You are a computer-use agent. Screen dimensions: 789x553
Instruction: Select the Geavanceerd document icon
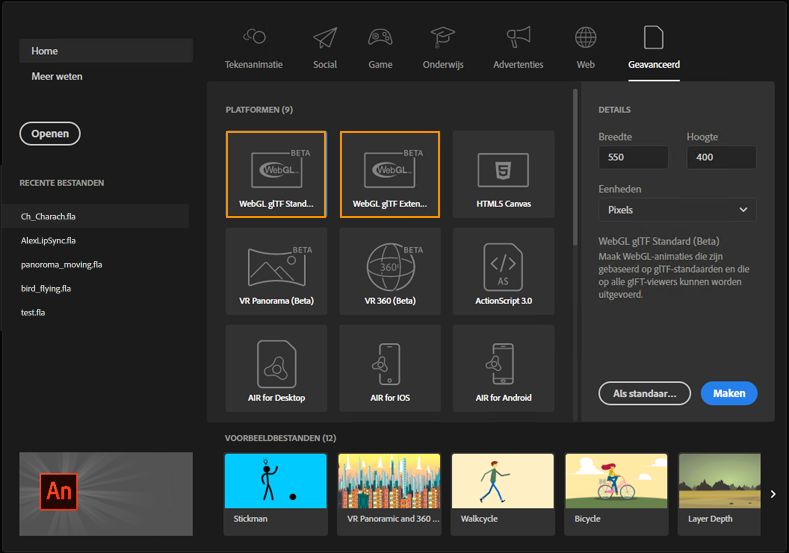click(654, 37)
